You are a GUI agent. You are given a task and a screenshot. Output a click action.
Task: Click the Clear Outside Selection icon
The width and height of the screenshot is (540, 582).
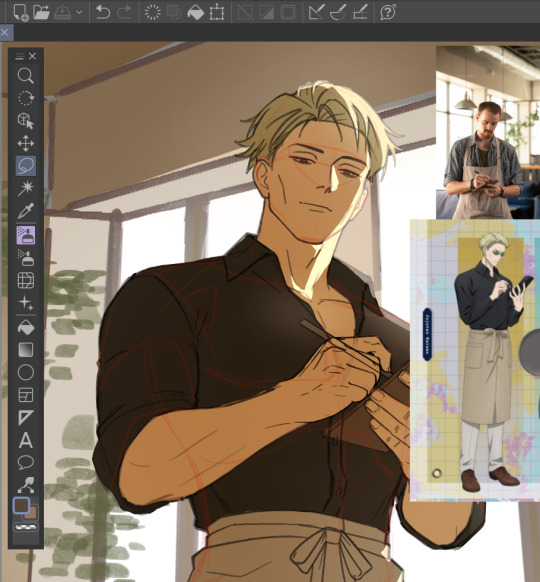click(174, 12)
